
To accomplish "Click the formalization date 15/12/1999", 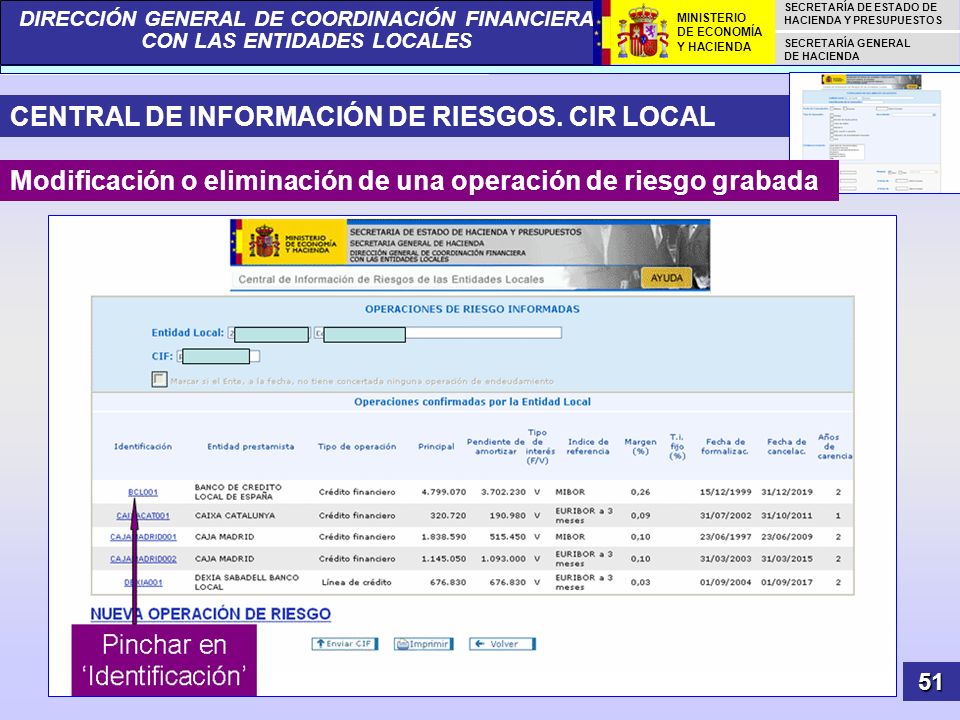I will point(726,492).
